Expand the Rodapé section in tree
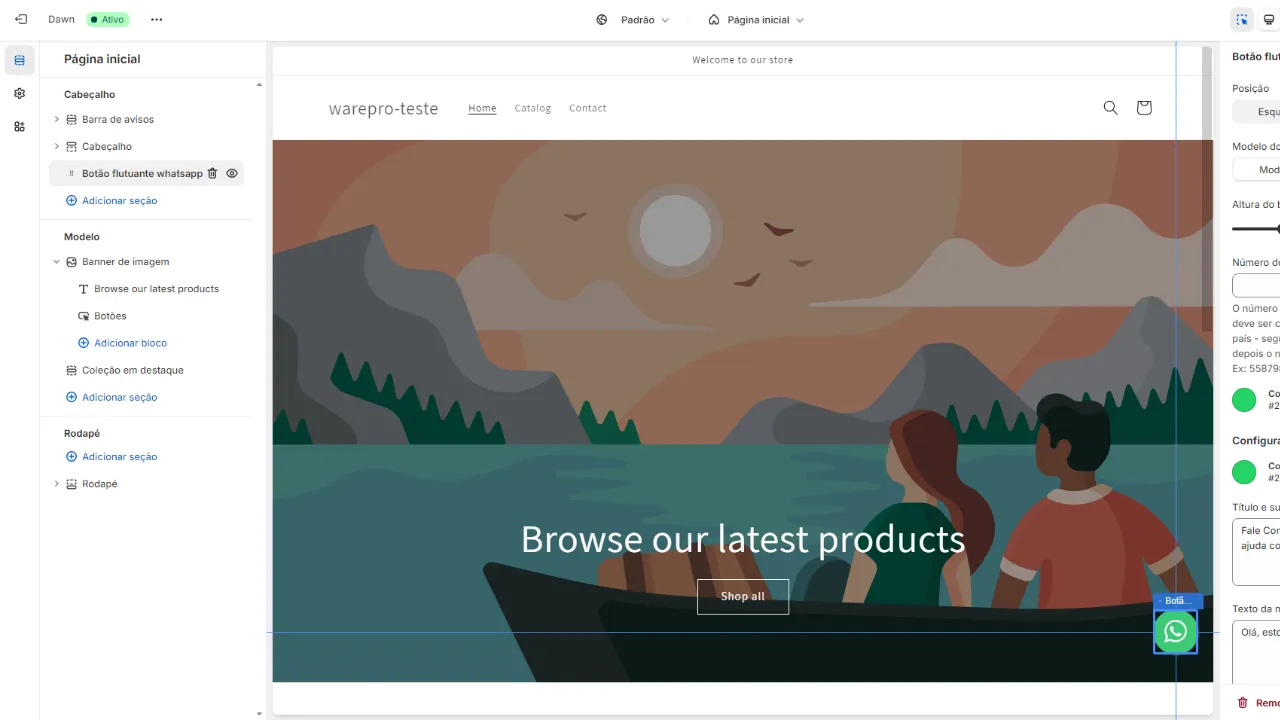This screenshot has width=1280, height=720. pyautogui.click(x=57, y=484)
